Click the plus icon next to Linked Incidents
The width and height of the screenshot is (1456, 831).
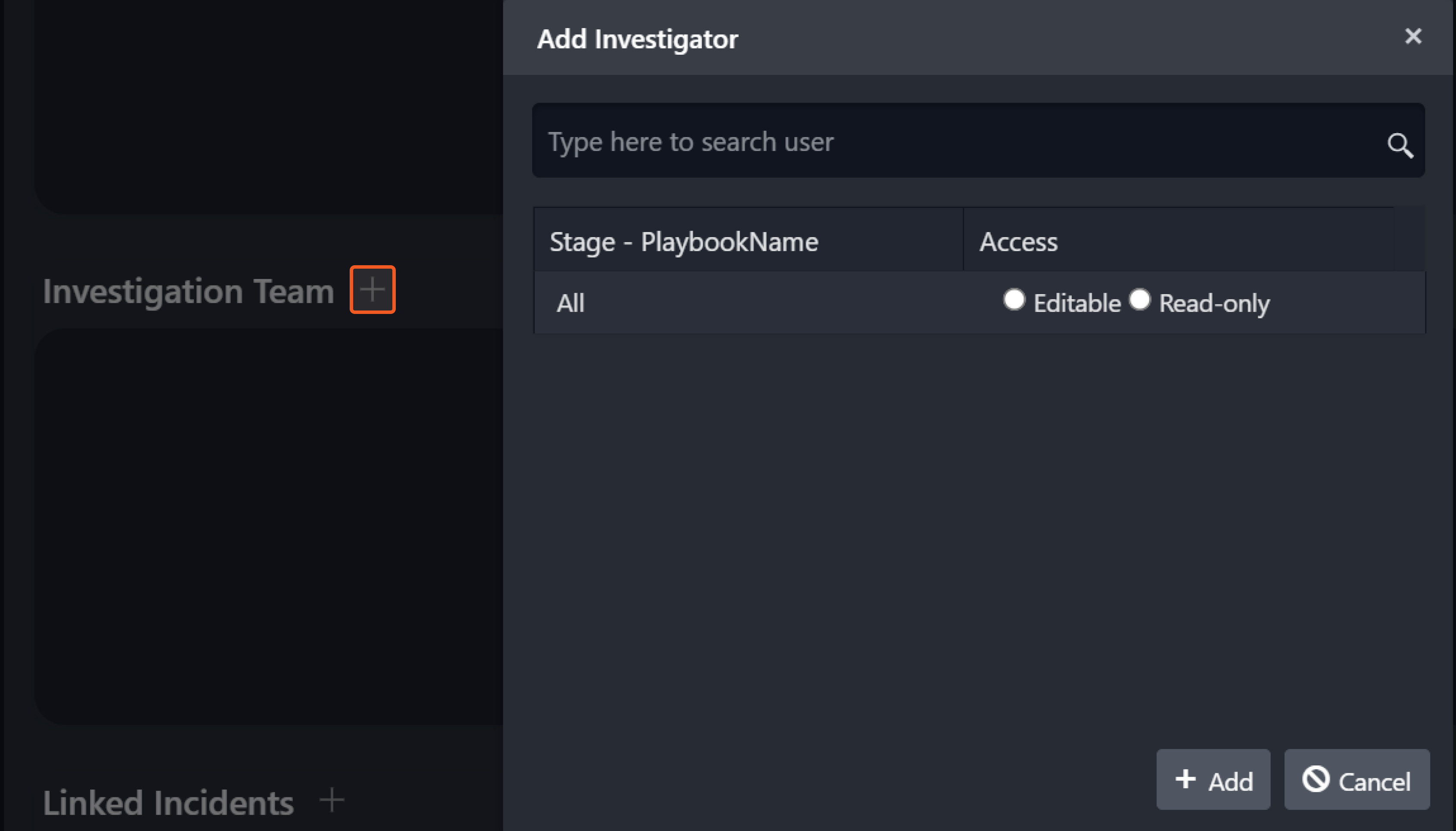coord(332,800)
